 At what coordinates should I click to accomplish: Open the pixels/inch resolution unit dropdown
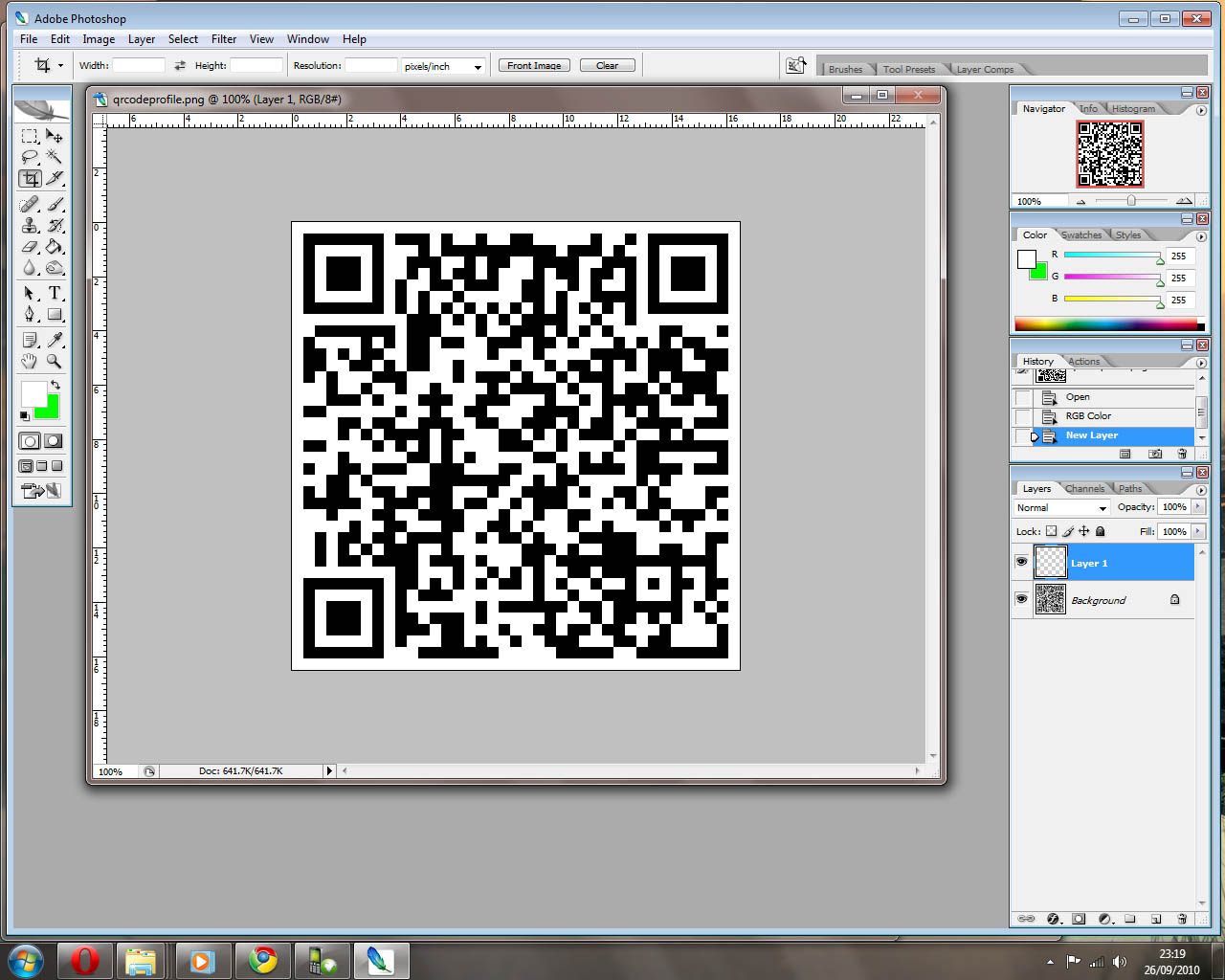pos(478,65)
